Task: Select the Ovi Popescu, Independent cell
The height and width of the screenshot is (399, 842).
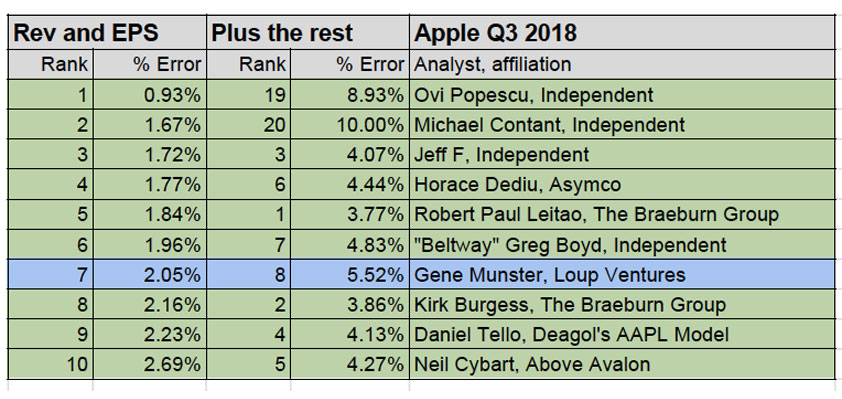Action: 623,95
